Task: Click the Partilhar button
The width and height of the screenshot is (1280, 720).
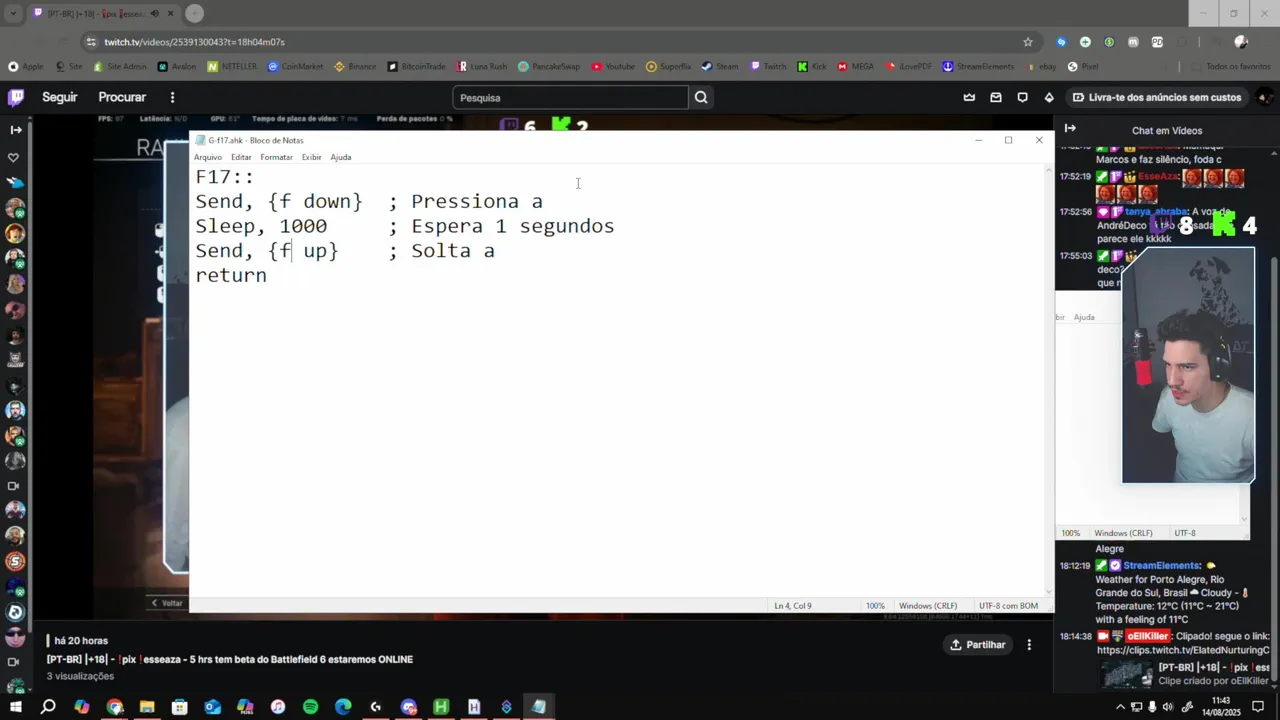Action: [977, 645]
